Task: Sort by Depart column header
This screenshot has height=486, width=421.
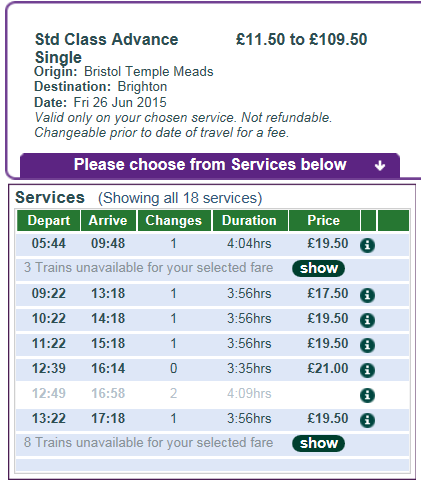Action: [x=49, y=220]
